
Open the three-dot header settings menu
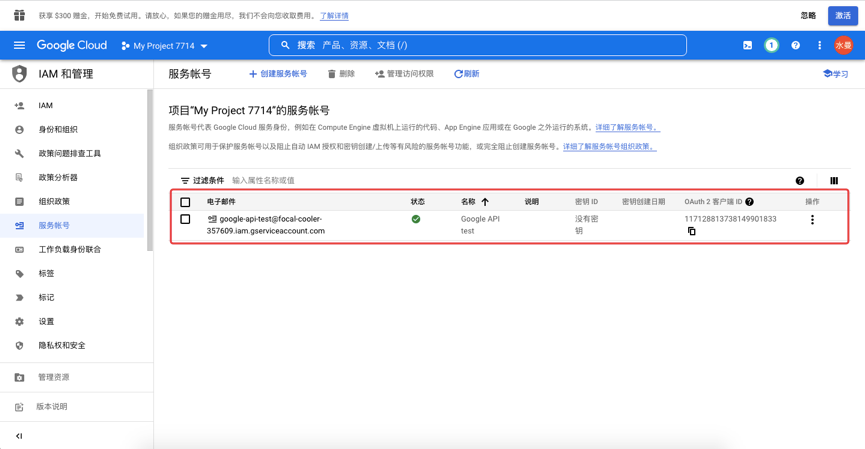coord(819,45)
